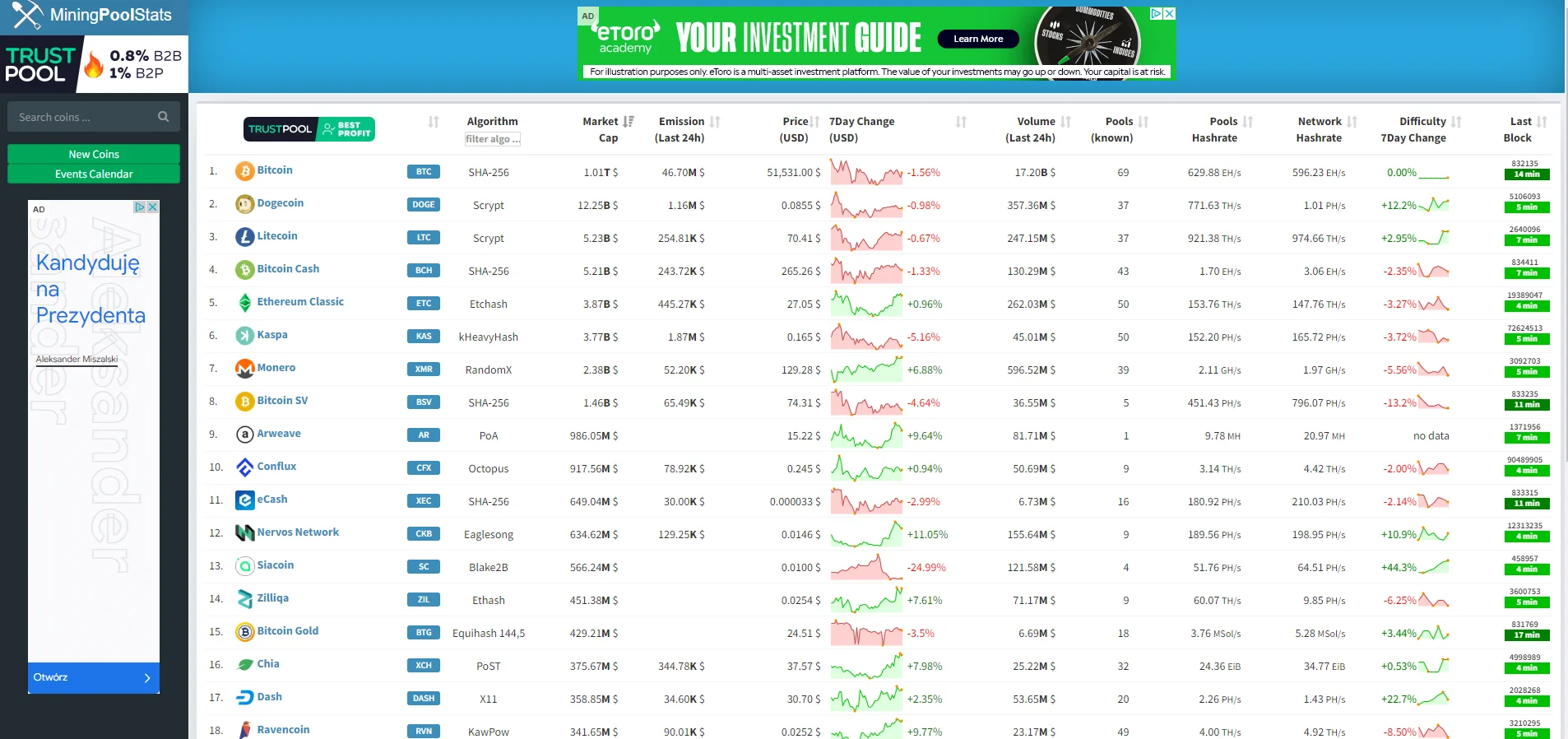This screenshot has width=1568, height=739.
Task: Click the Litecoin logo icon
Action: [244, 237]
